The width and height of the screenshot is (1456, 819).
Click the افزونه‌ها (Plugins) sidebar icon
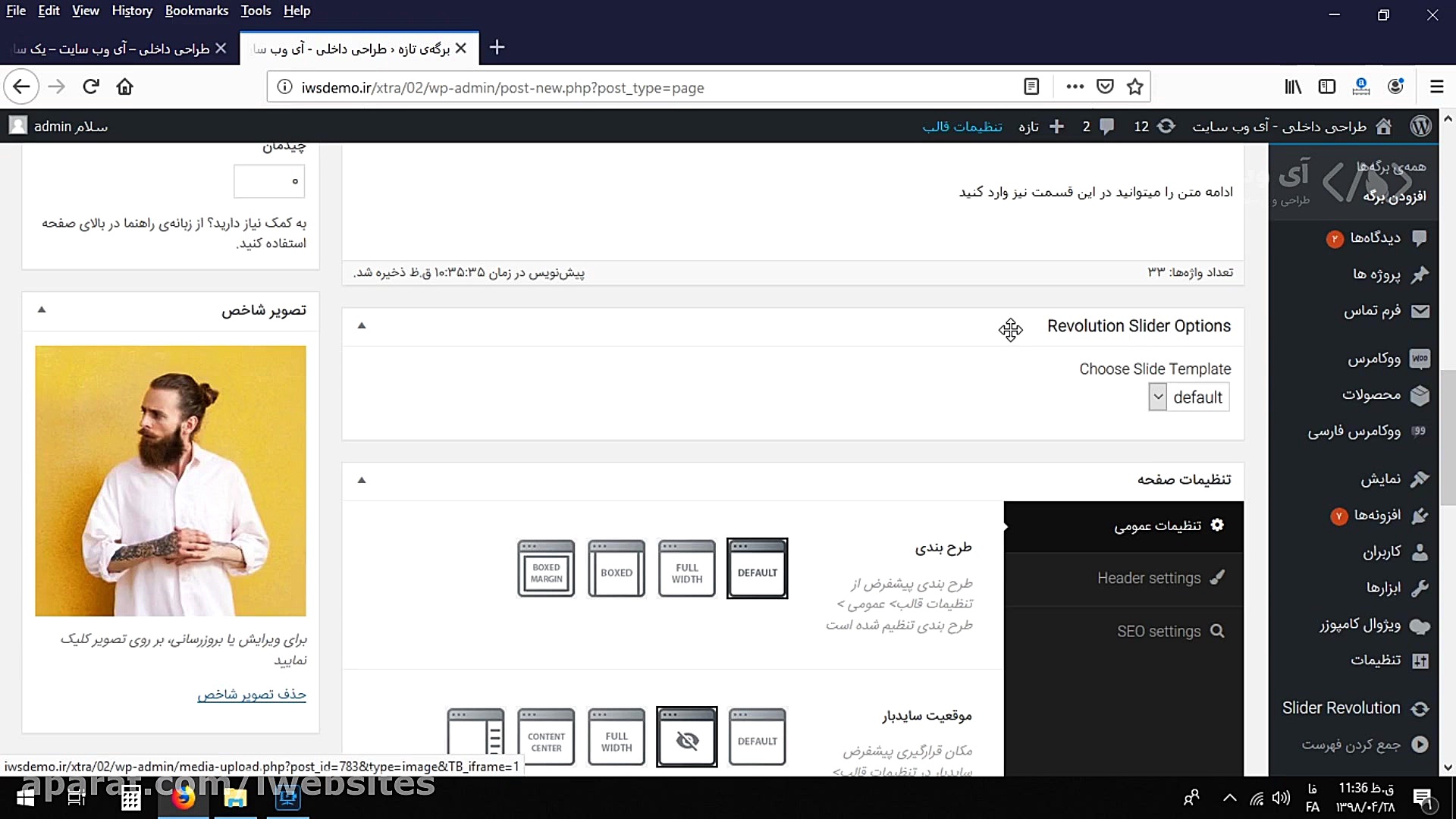tap(1420, 516)
